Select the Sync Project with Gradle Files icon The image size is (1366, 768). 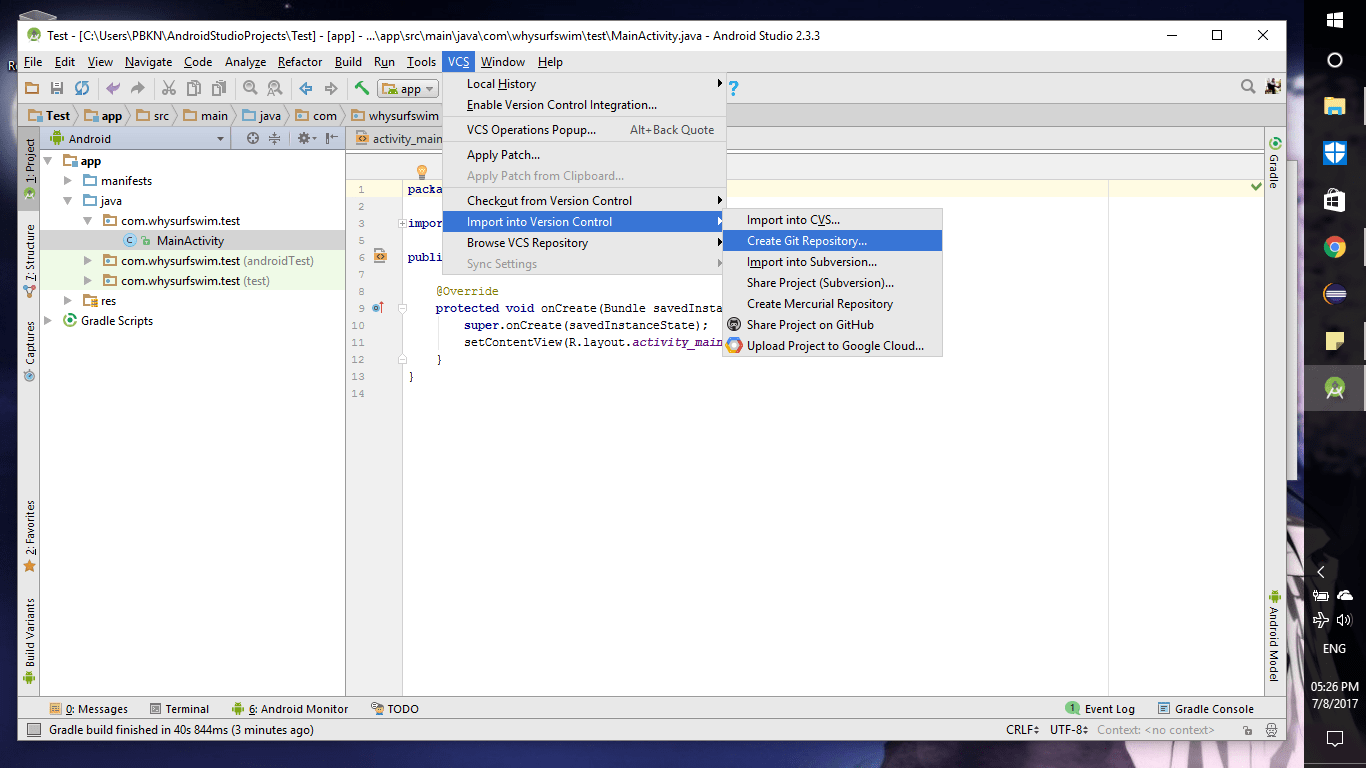click(82, 88)
